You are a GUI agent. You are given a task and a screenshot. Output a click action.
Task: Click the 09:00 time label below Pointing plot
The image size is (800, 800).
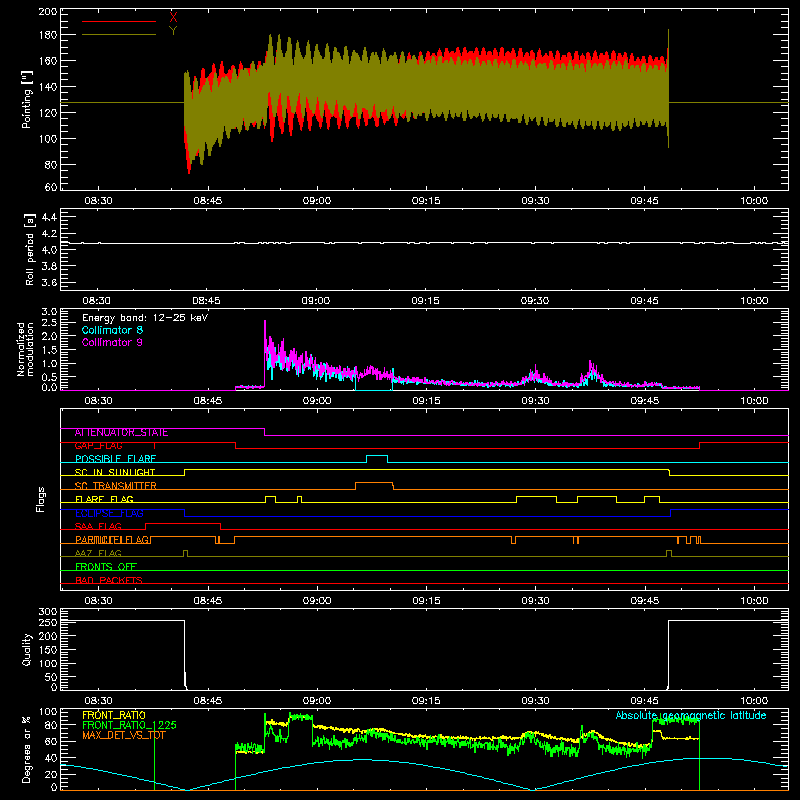(x=317, y=201)
